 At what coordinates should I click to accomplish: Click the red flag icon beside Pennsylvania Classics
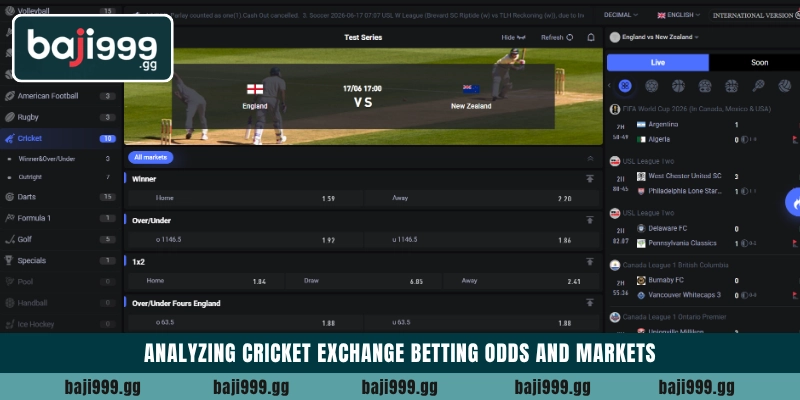pyautogui.click(x=794, y=243)
